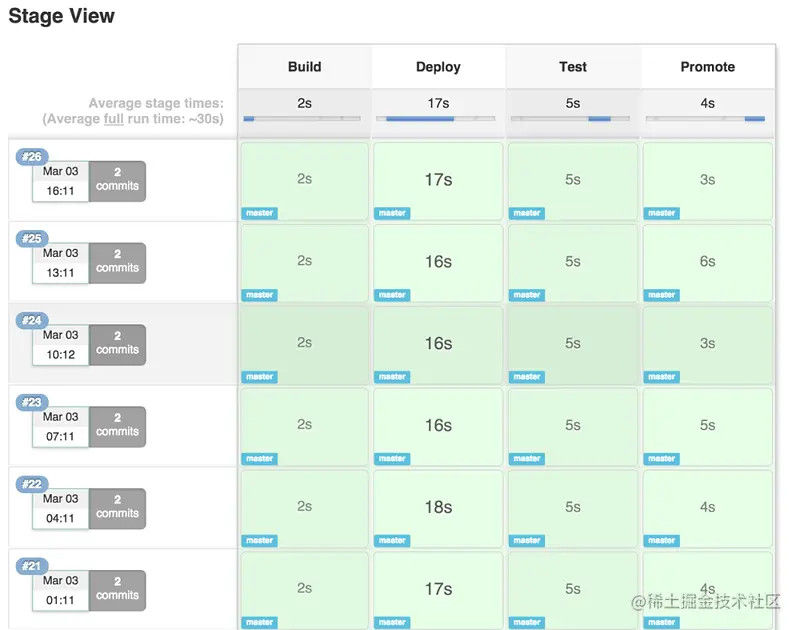Open build #24 badge
Viewport: 800px width, 630px height.
[x=32, y=320]
